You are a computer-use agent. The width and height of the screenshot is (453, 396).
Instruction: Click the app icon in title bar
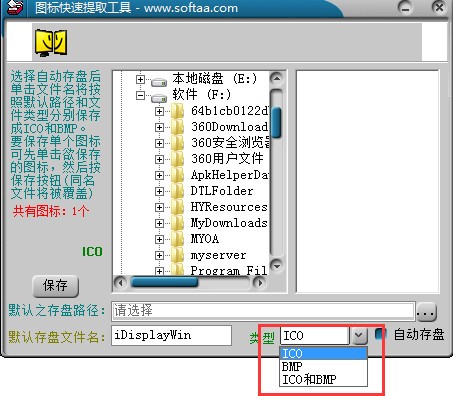(15, 7)
